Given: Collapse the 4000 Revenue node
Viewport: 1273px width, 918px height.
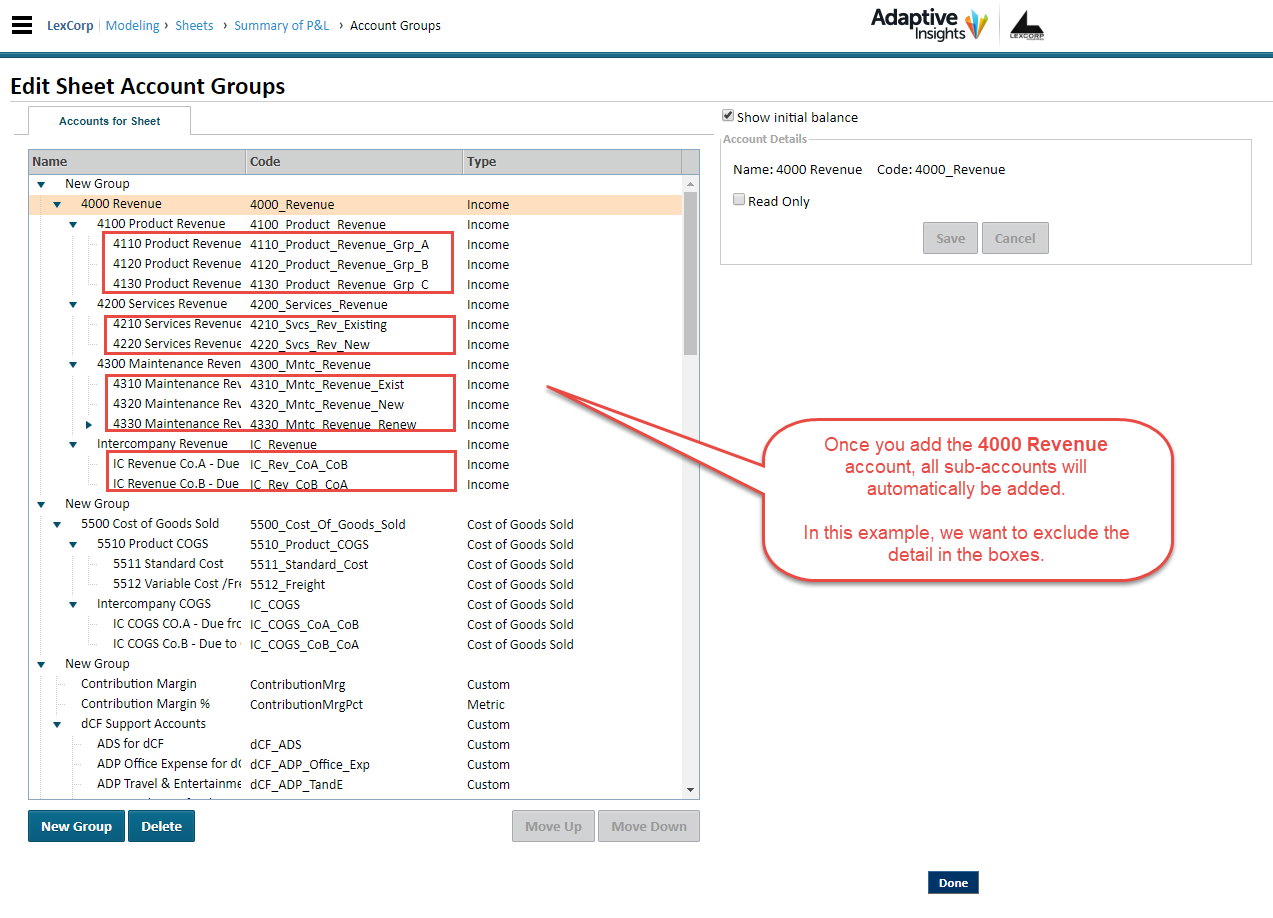Looking at the screenshot, I should [57, 204].
